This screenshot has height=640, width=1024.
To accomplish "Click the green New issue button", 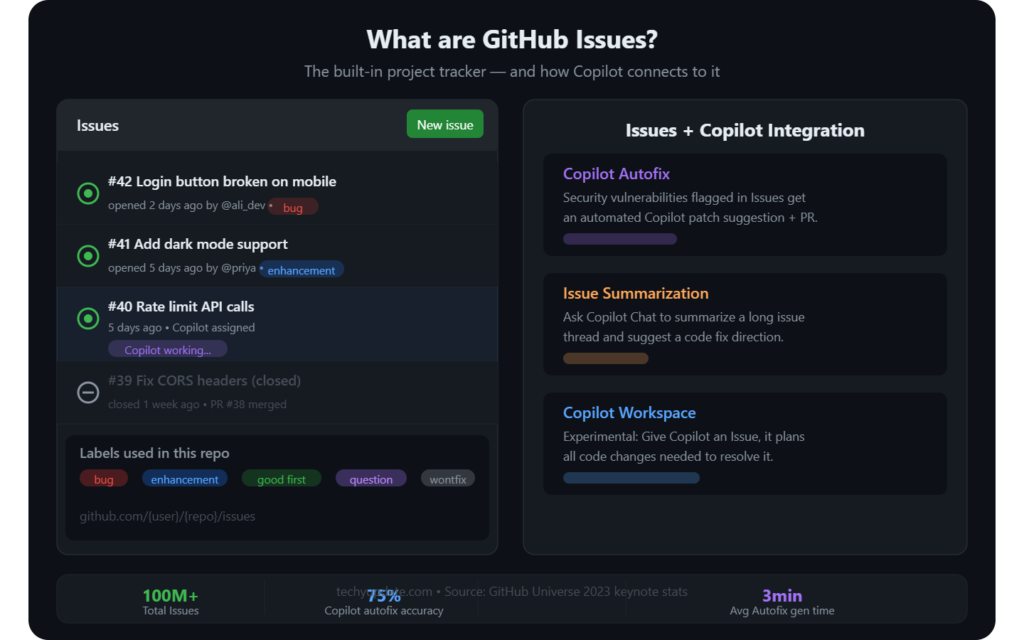I will [445, 124].
